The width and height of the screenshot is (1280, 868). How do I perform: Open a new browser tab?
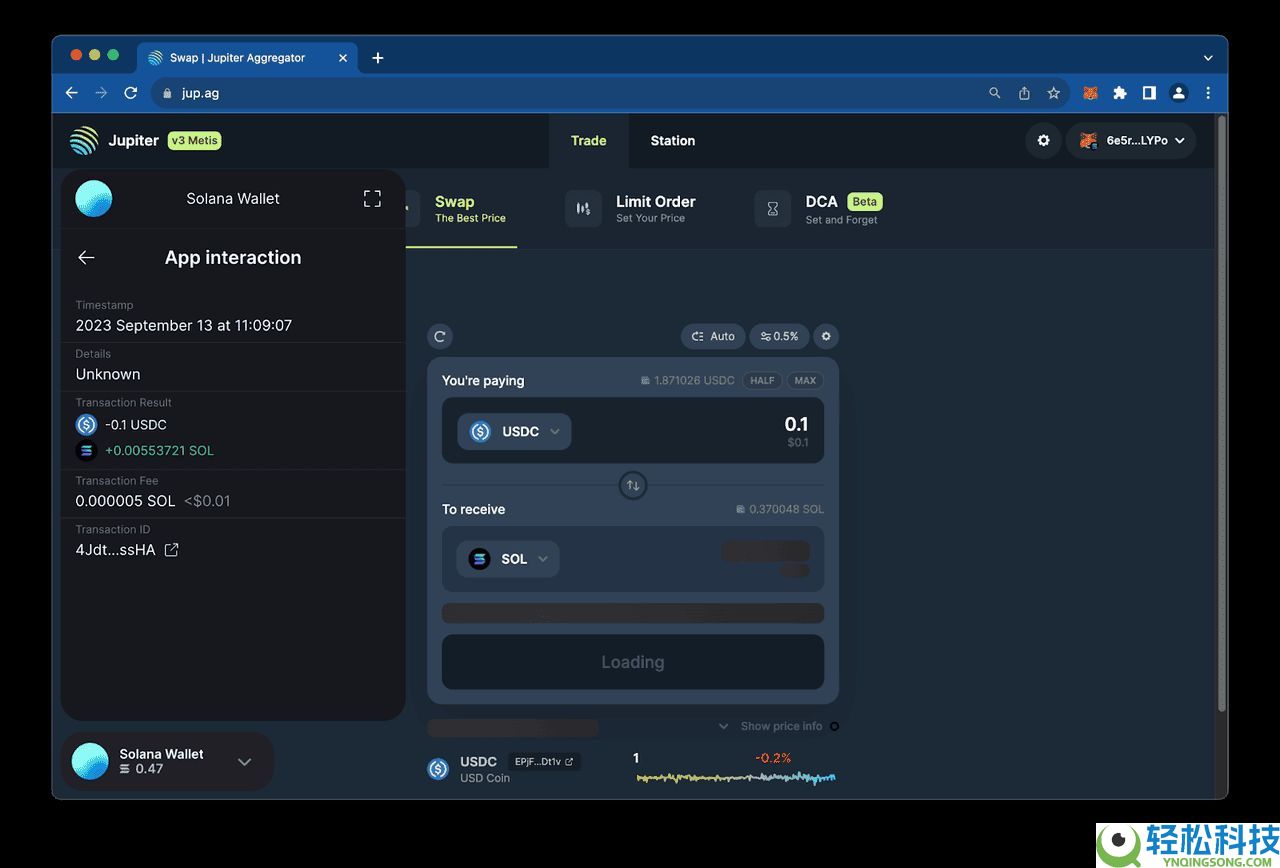click(x=377, y=58)
